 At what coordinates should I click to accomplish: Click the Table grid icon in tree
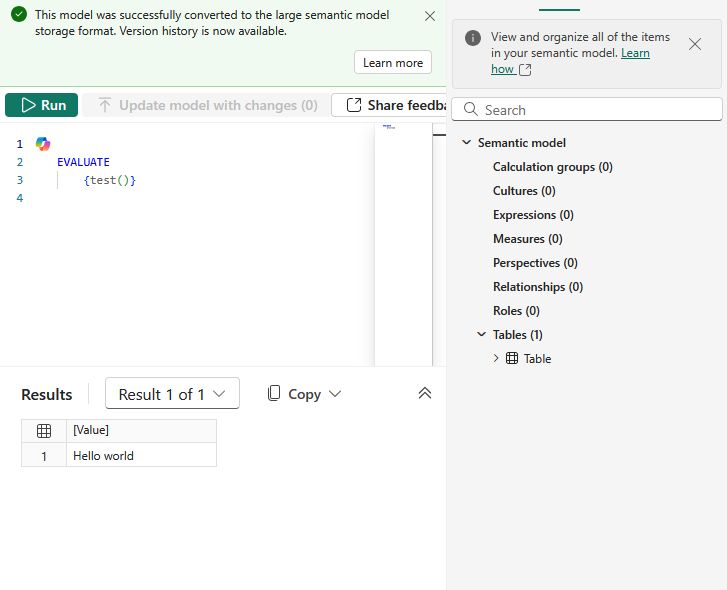tap(512, 359)
